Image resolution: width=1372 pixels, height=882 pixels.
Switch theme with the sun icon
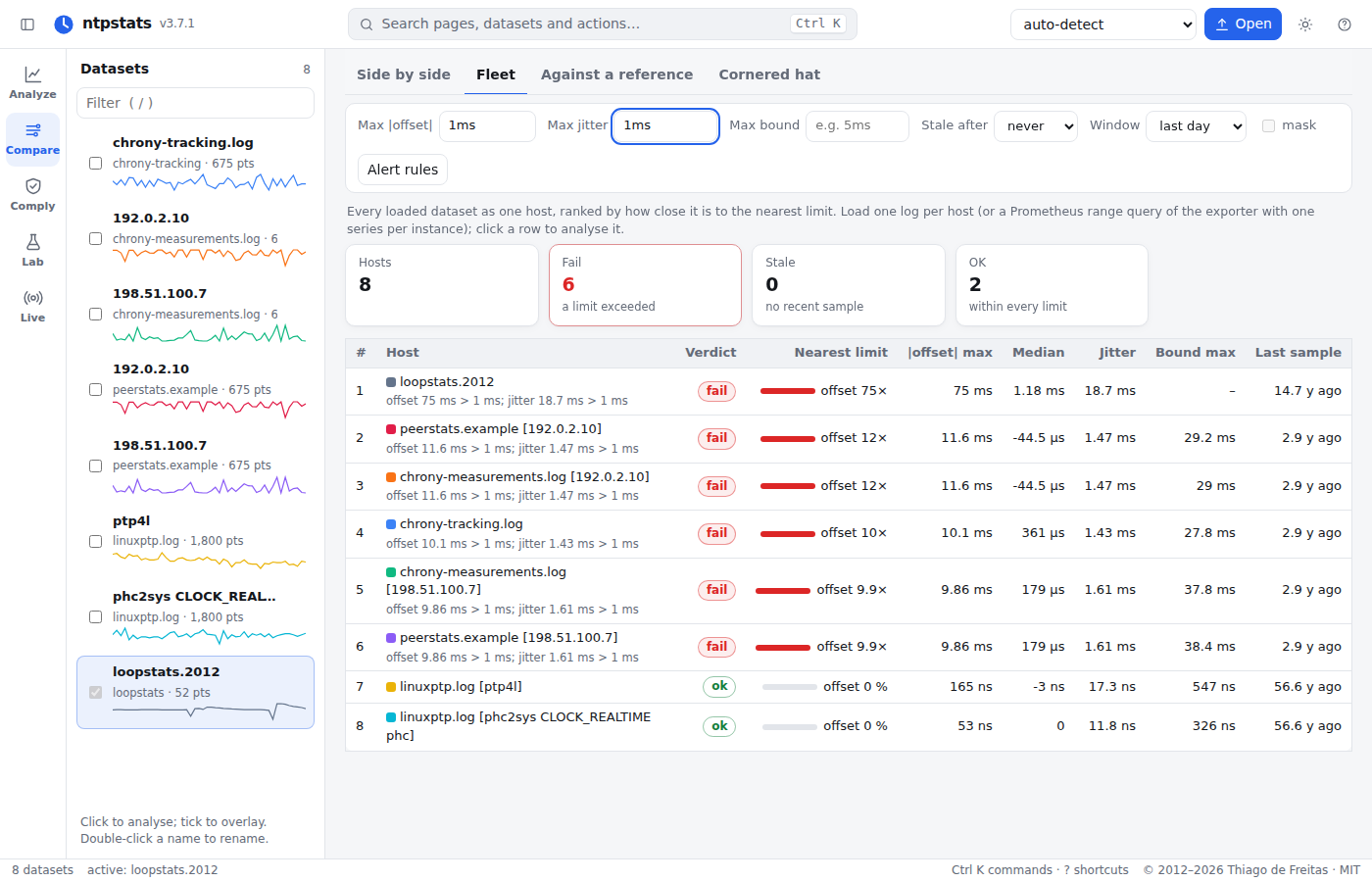(x=1305, y=24)
